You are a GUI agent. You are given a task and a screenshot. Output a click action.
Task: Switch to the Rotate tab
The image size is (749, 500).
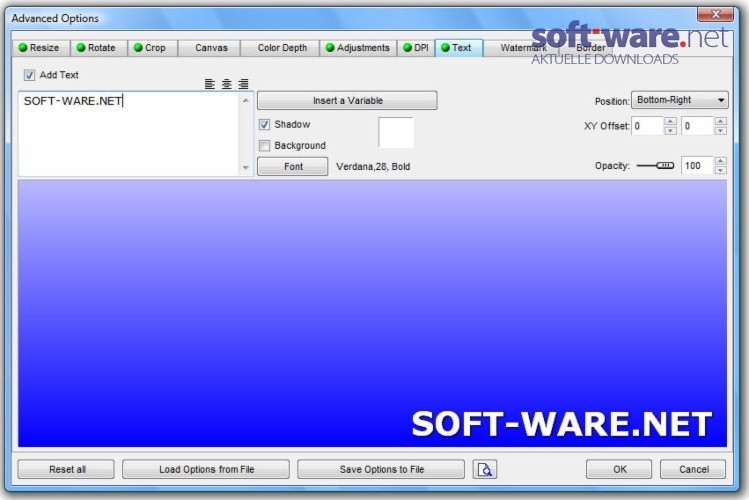coord(99,48)
